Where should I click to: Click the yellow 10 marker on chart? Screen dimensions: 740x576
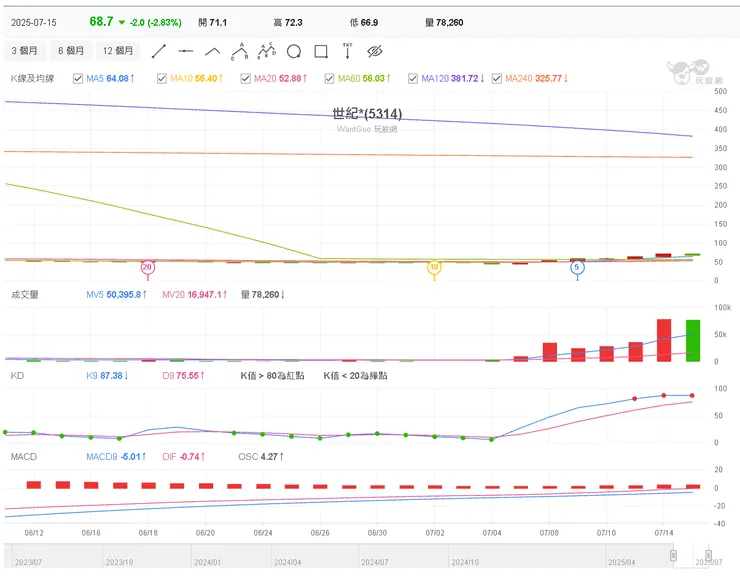434,267
